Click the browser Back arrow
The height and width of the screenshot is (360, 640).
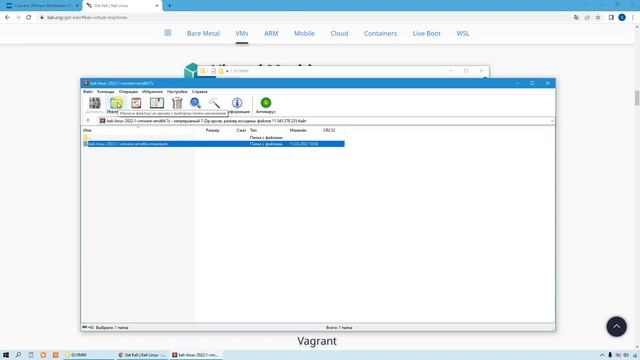tap(7, 18)
